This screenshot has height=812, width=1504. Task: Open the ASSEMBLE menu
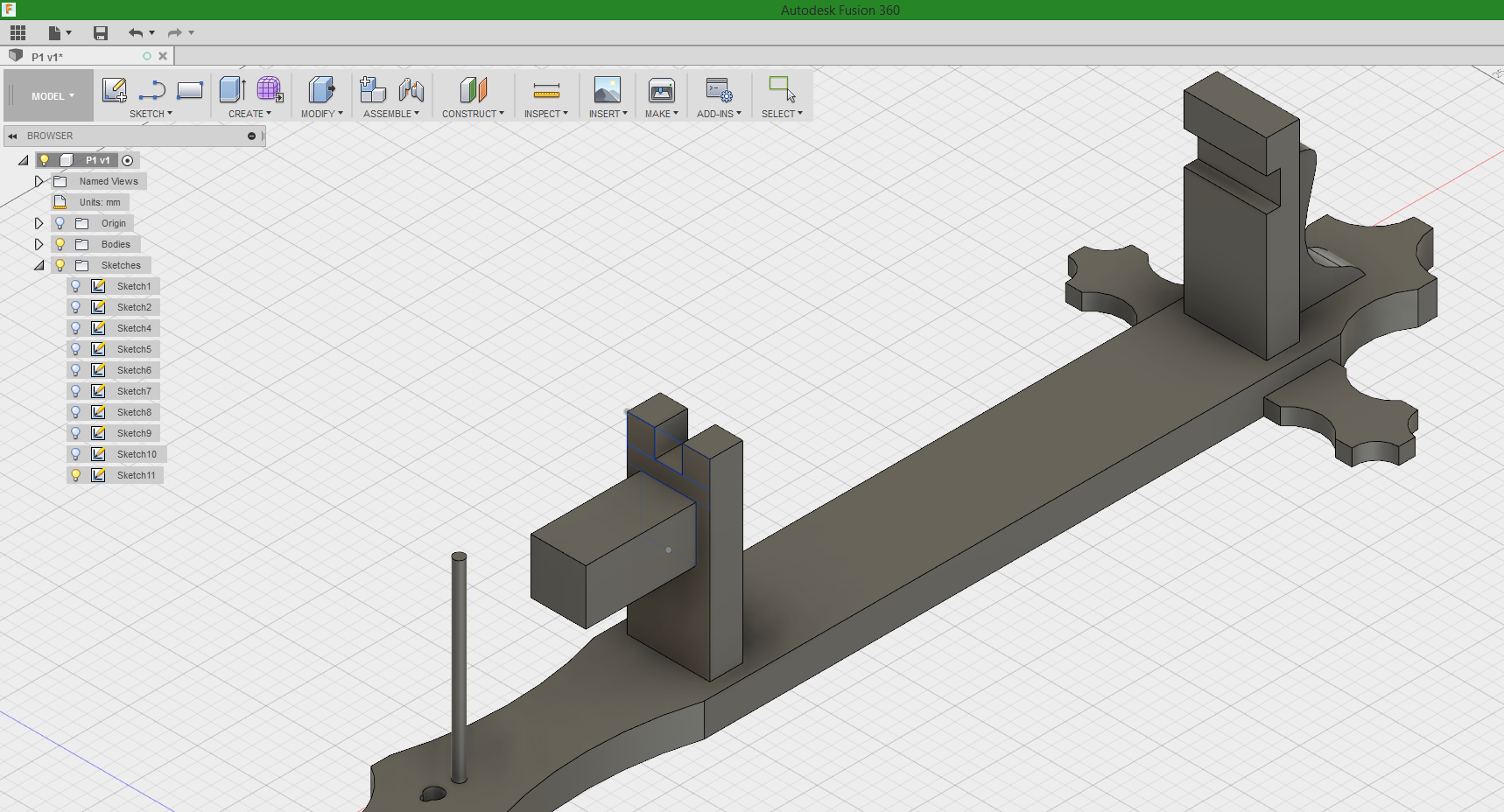tap(391, 114)
